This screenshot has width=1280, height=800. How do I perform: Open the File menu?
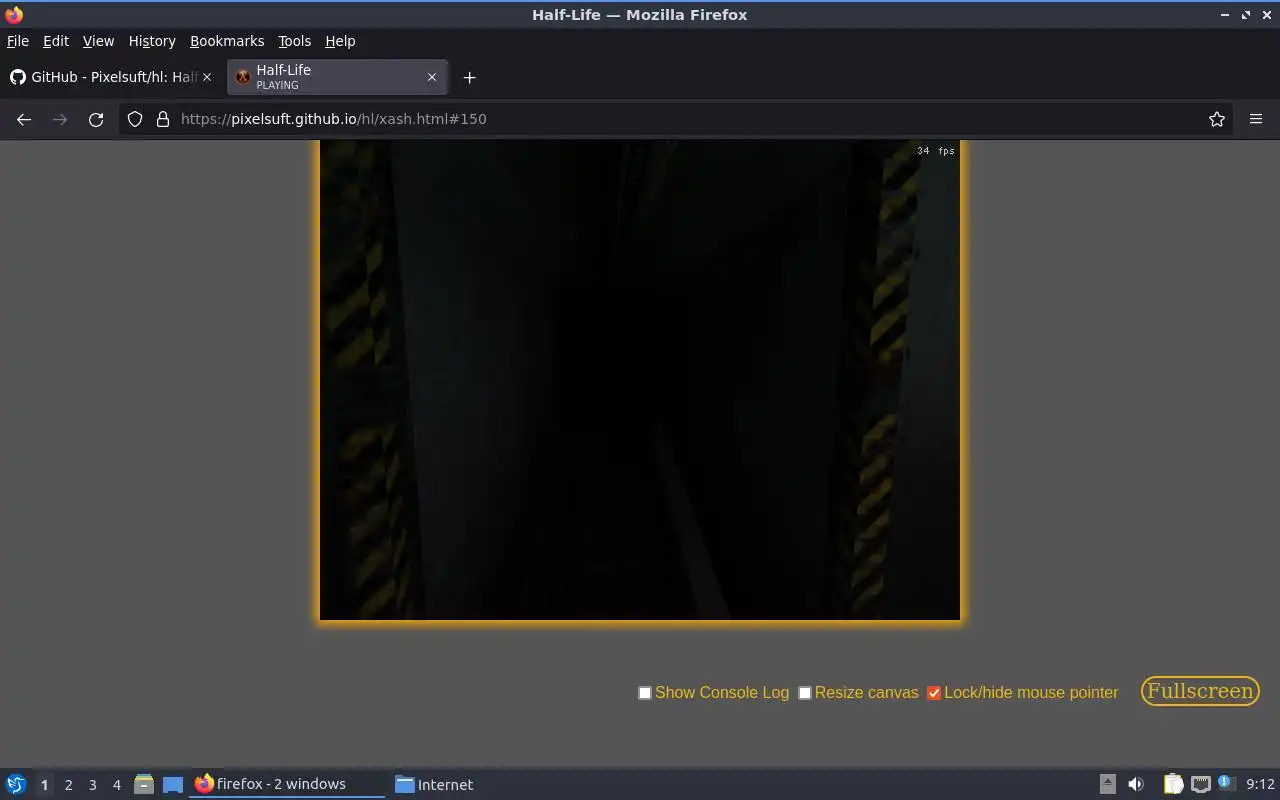point(18,41)
